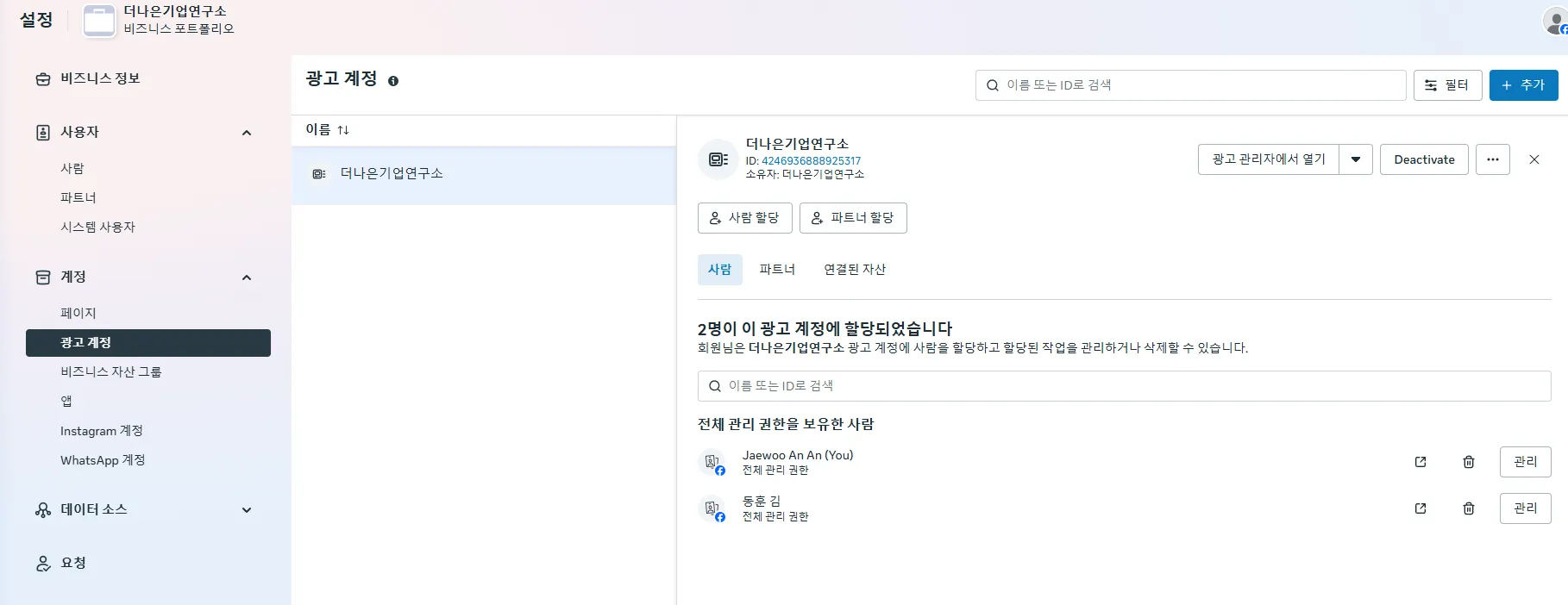Open dropdown arrow beside 광고 관리자에서 열기
The width and height of the screenshot is (1568, 605).
coord(1356,159)
